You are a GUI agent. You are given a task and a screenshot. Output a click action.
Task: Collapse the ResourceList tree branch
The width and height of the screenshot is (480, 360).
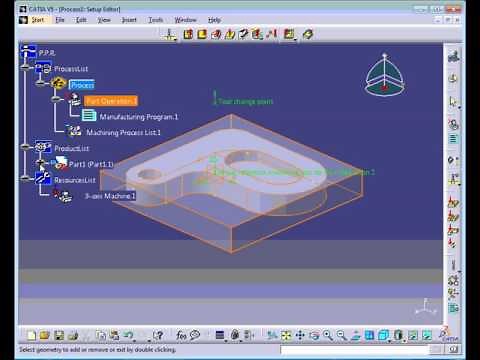[25, 178]
